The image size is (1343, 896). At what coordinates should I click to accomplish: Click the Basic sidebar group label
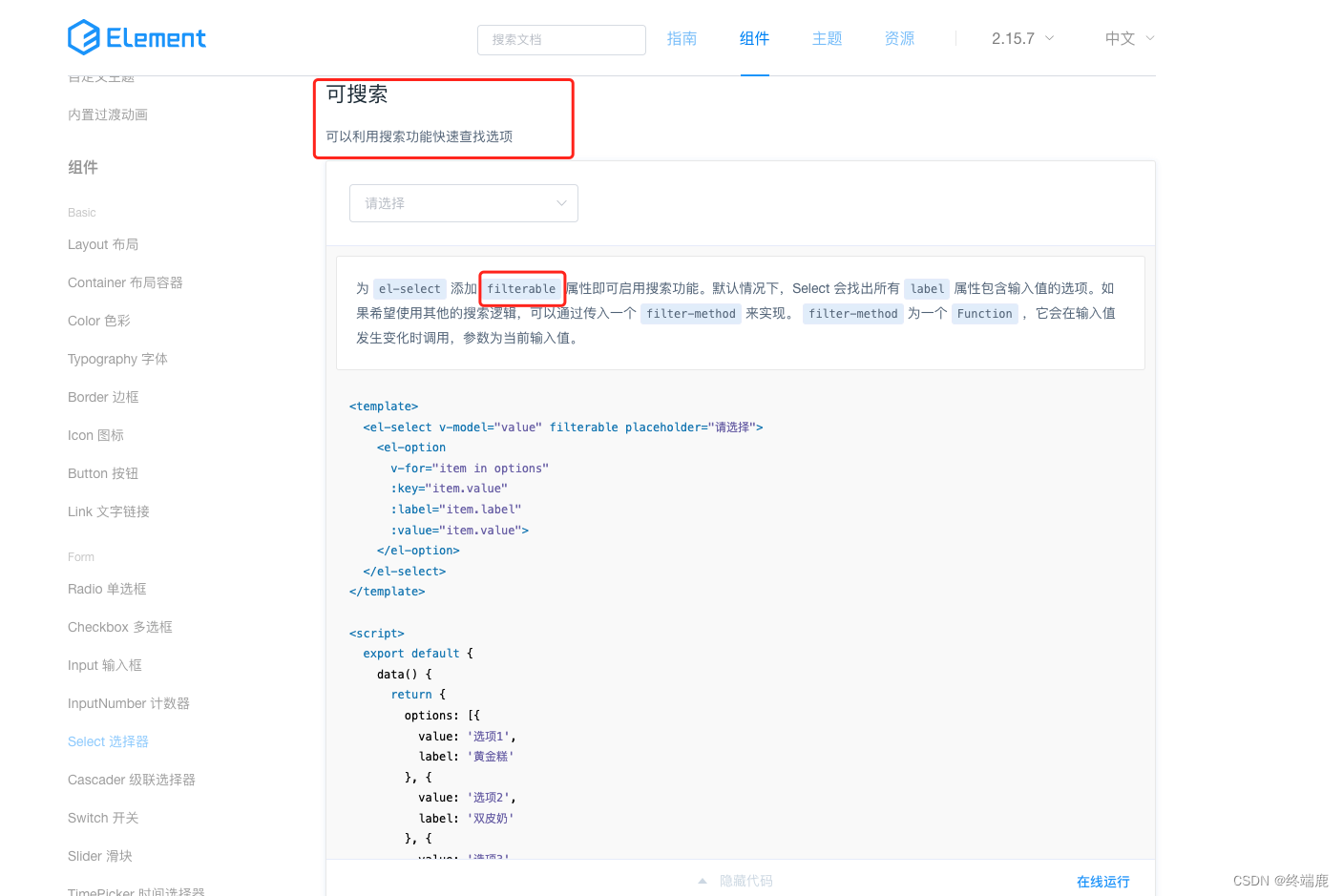[82, 213]
